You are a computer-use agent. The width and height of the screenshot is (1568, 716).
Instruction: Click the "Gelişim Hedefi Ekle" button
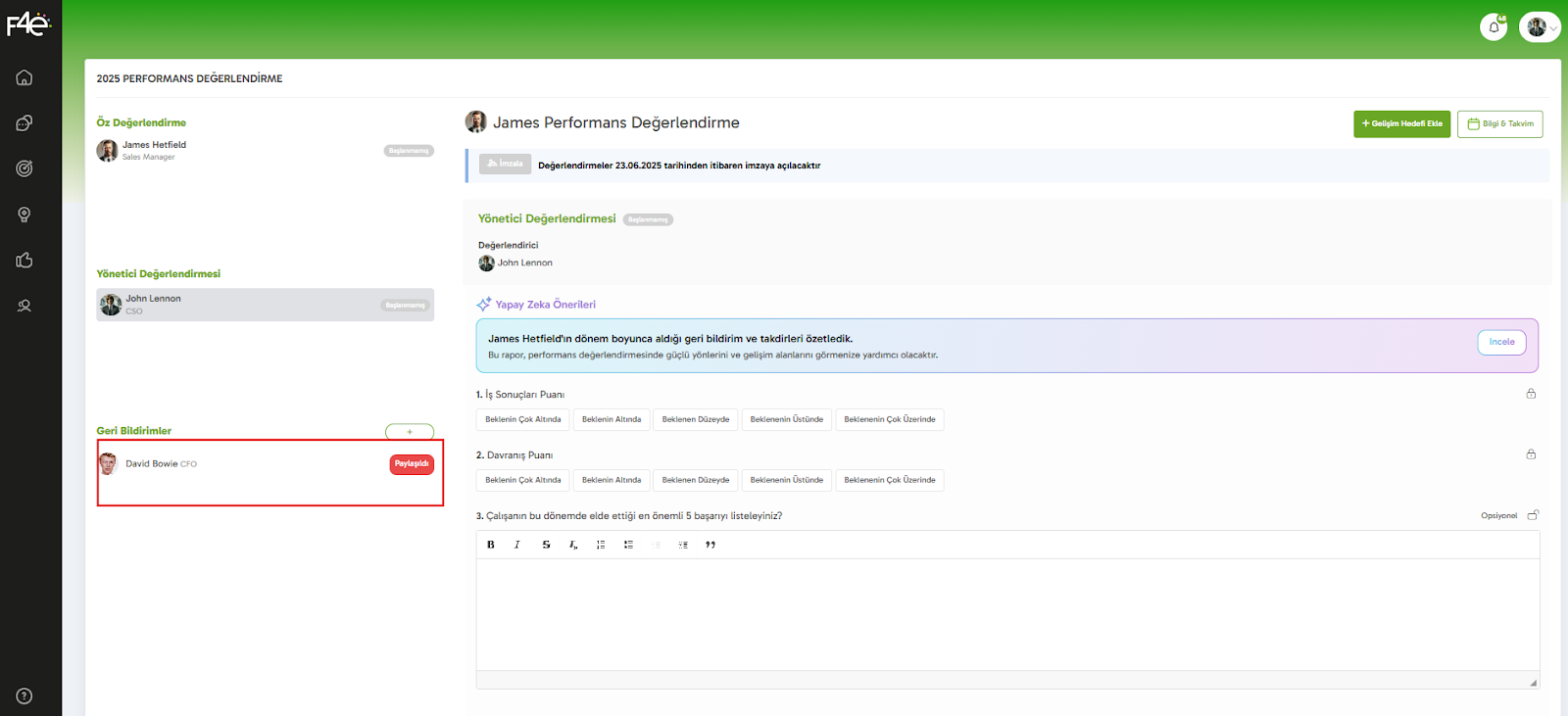coord(1401,124)
